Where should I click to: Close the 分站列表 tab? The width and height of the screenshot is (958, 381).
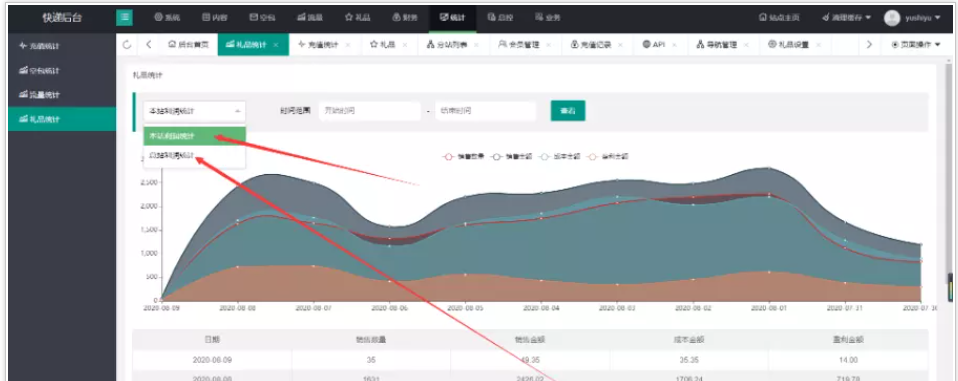pos(477,45)
